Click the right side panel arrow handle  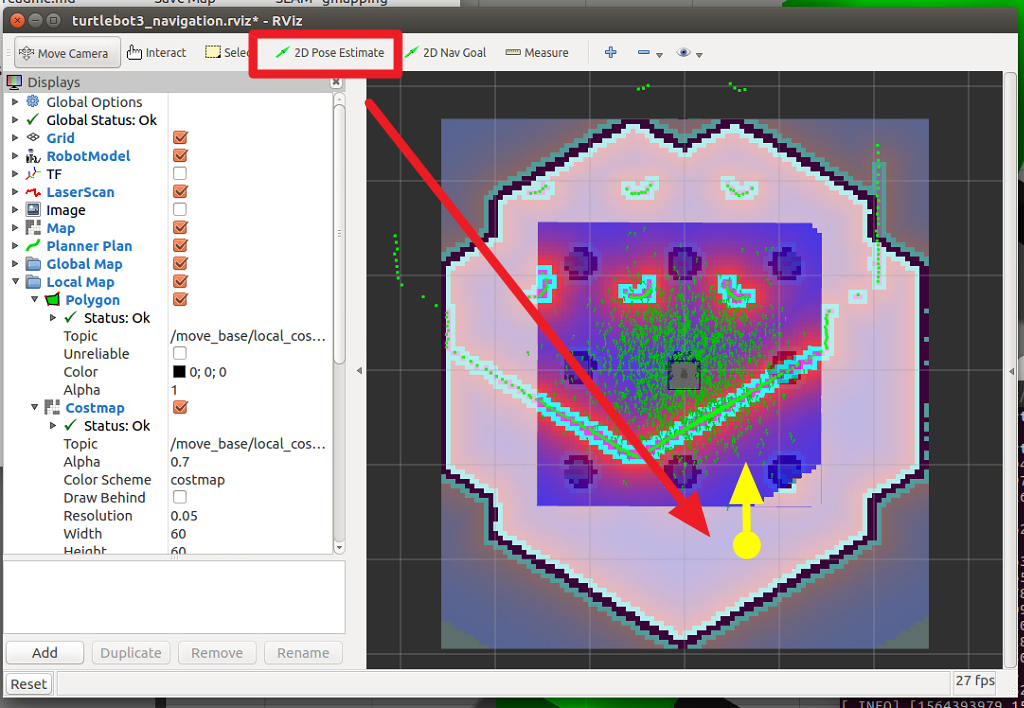pos(1012,371)
